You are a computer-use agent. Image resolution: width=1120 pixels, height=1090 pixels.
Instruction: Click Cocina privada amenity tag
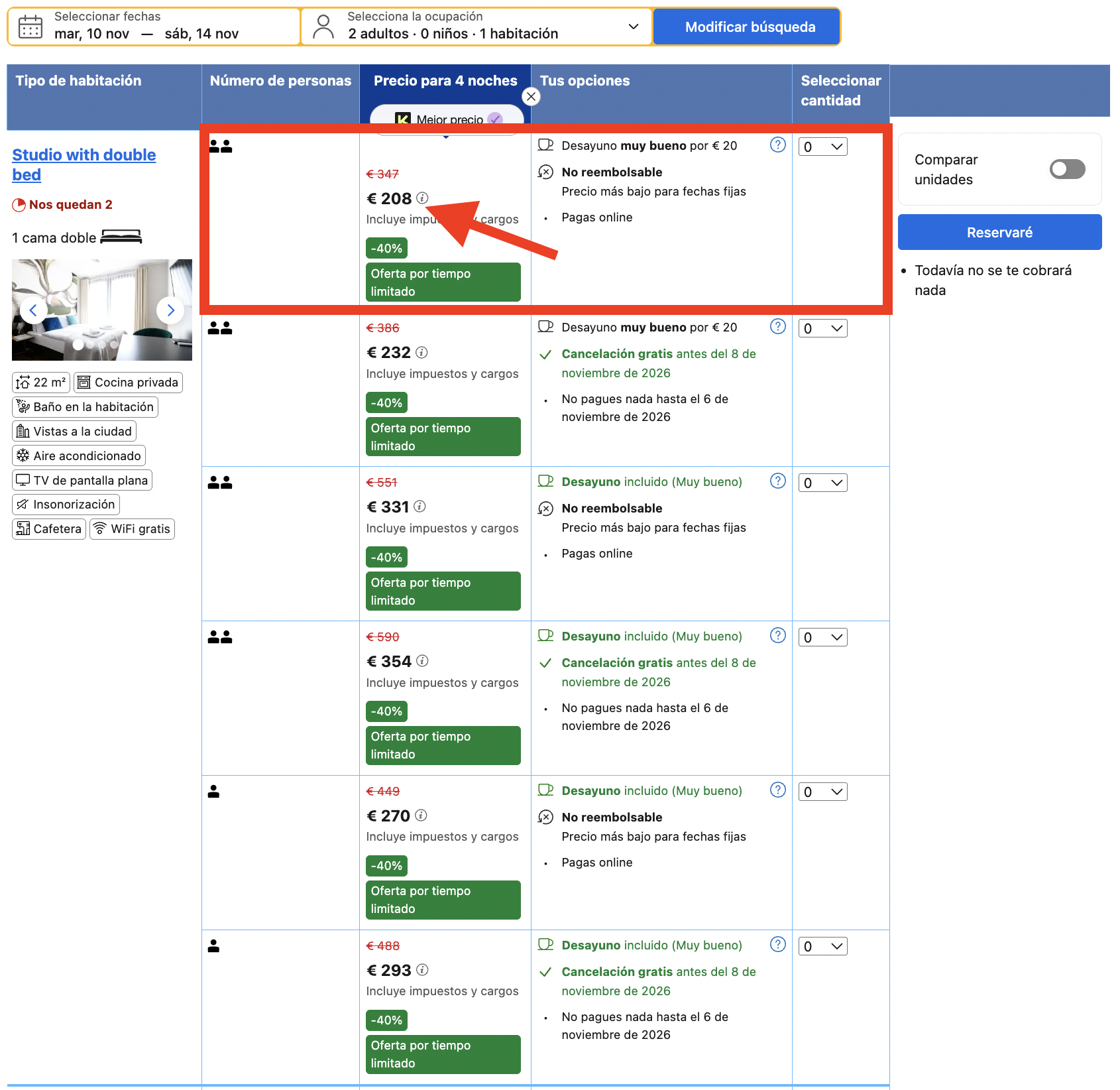coord(128,383)
